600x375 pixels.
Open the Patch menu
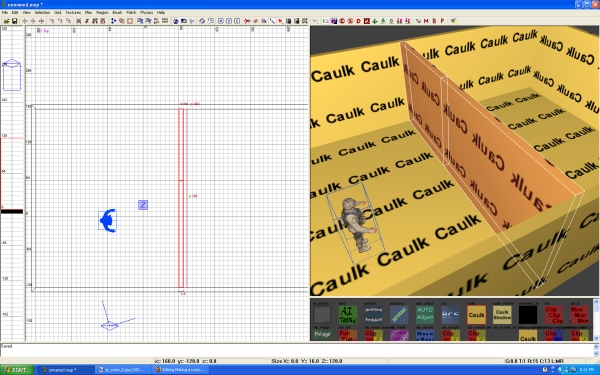coord(131,13)
